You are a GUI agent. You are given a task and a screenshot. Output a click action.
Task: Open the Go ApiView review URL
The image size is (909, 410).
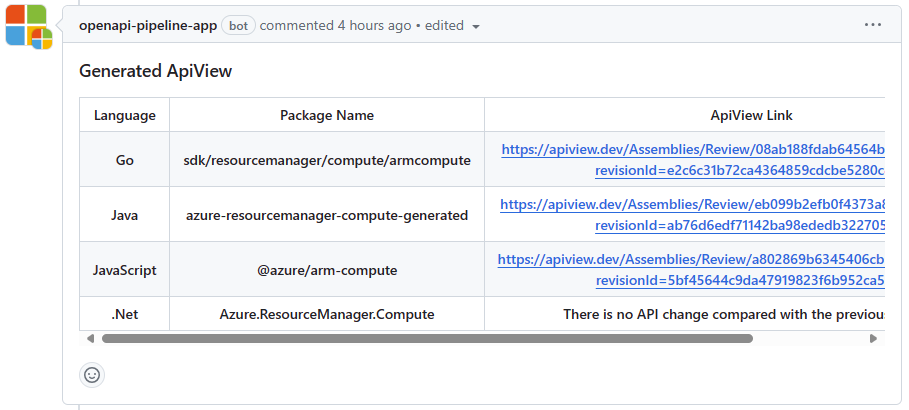693,149
